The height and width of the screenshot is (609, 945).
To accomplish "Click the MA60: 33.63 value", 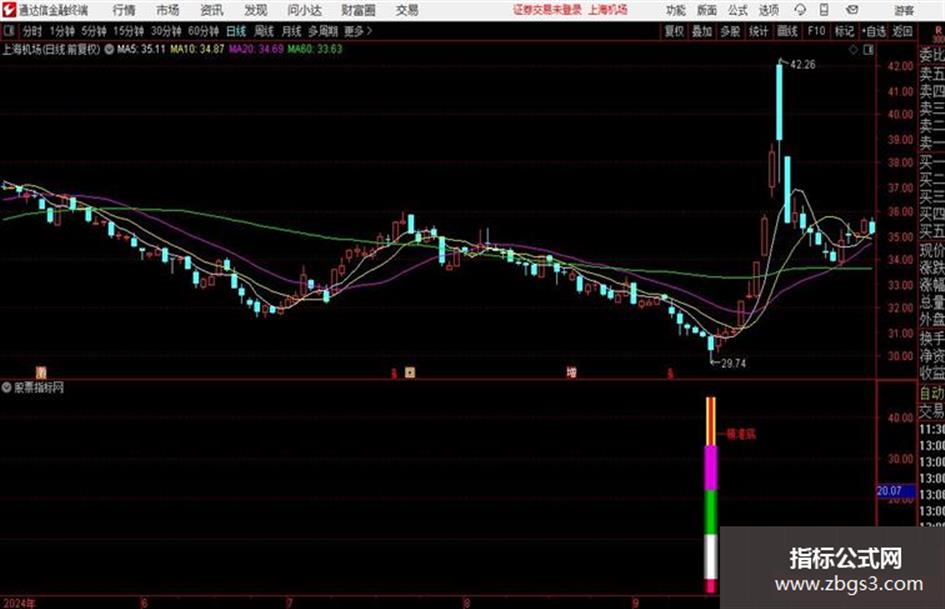I will click(315, 49).
